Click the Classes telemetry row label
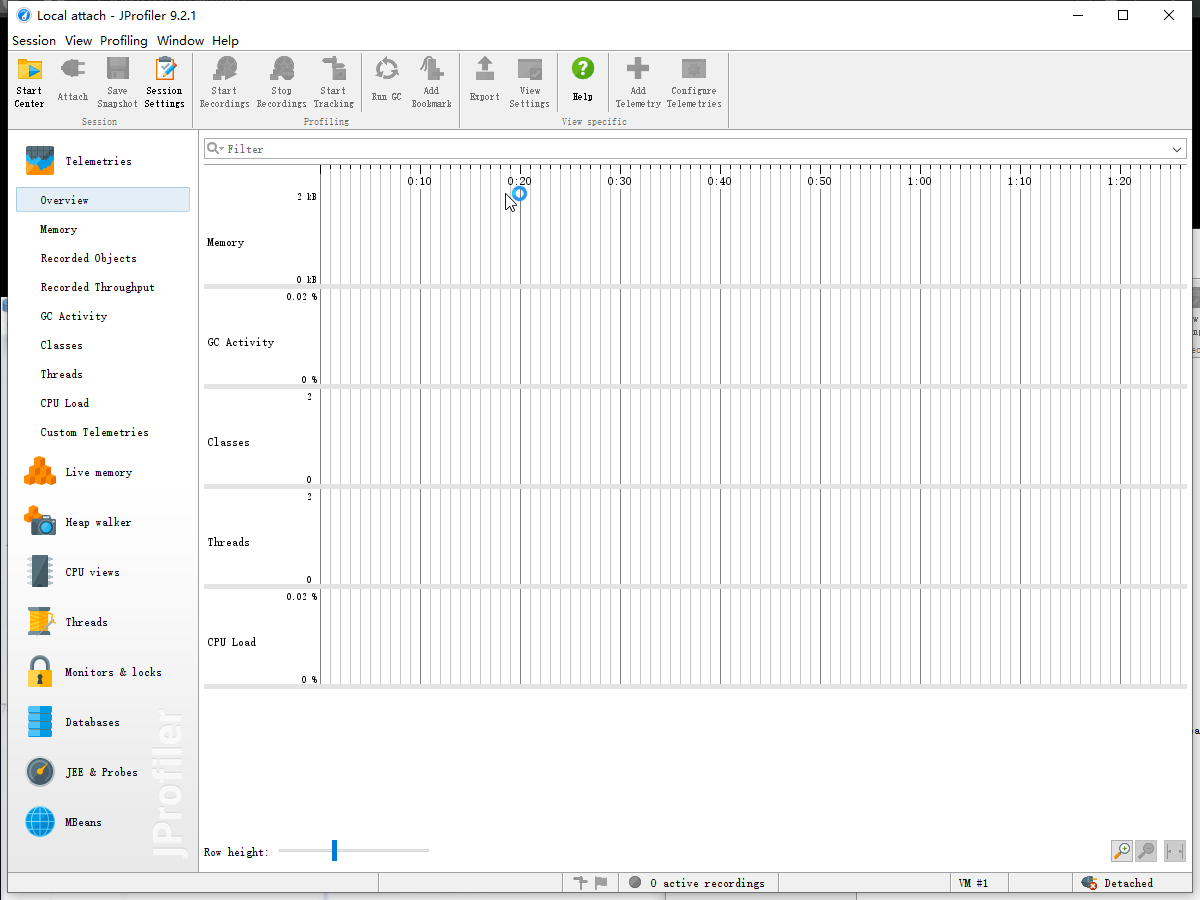 (x=228, y=442)
